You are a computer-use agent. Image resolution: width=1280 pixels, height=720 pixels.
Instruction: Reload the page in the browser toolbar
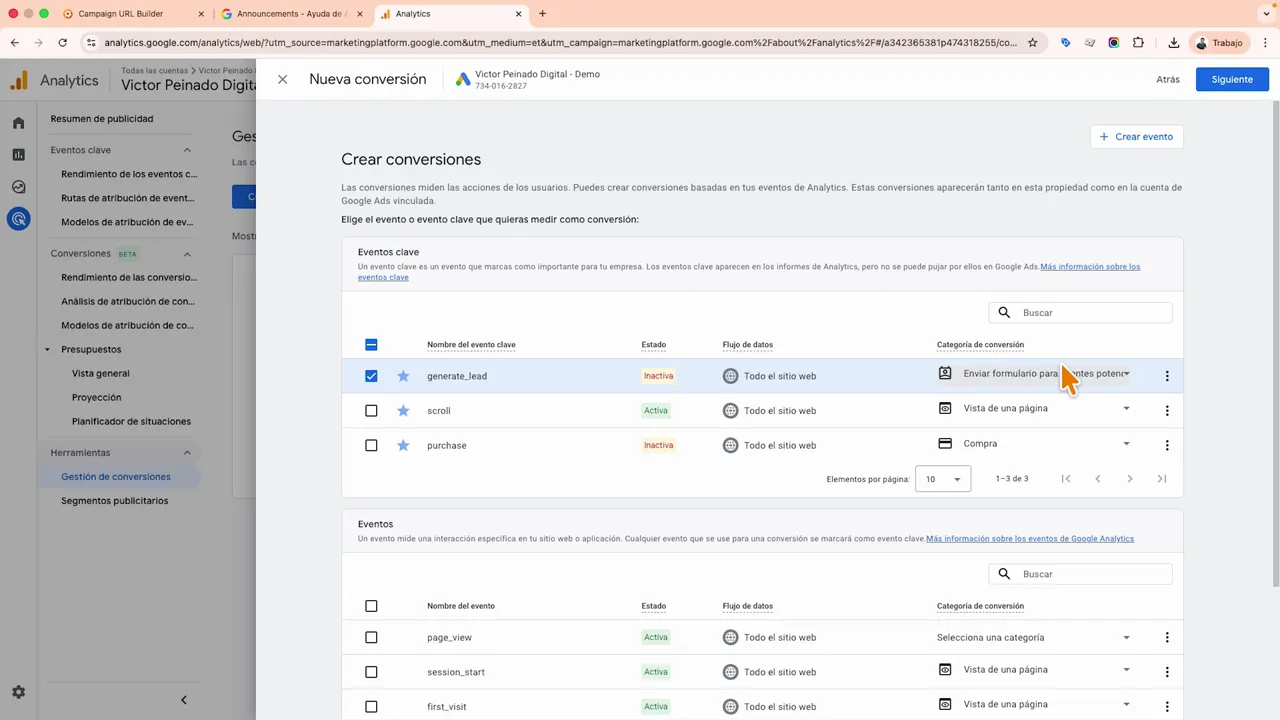click(x=63, y=43)
